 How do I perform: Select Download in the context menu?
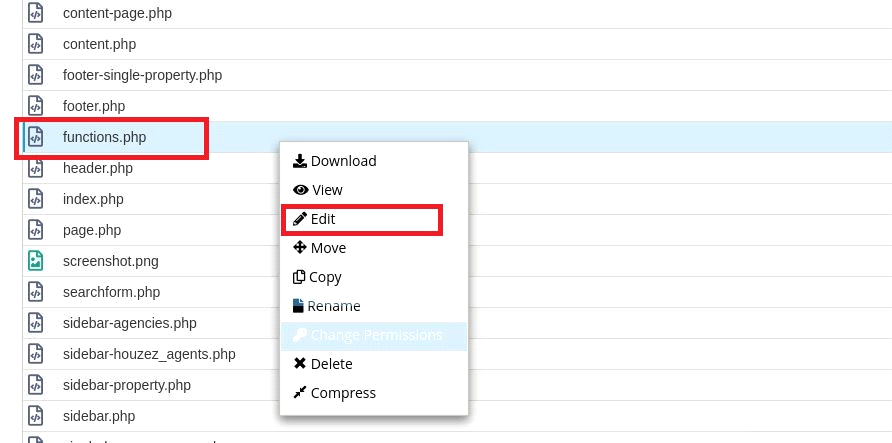(343, 161)
